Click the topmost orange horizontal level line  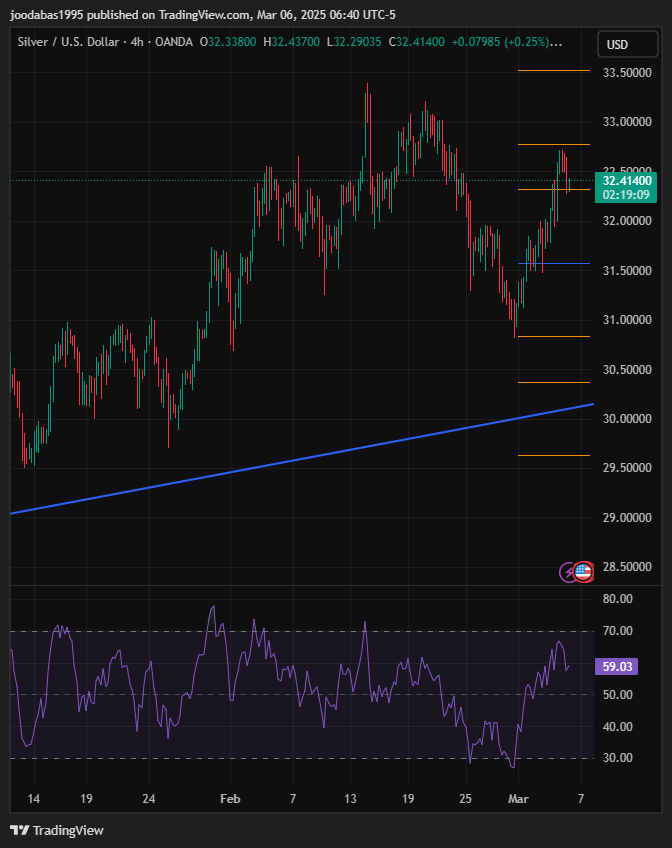point(553,71)
